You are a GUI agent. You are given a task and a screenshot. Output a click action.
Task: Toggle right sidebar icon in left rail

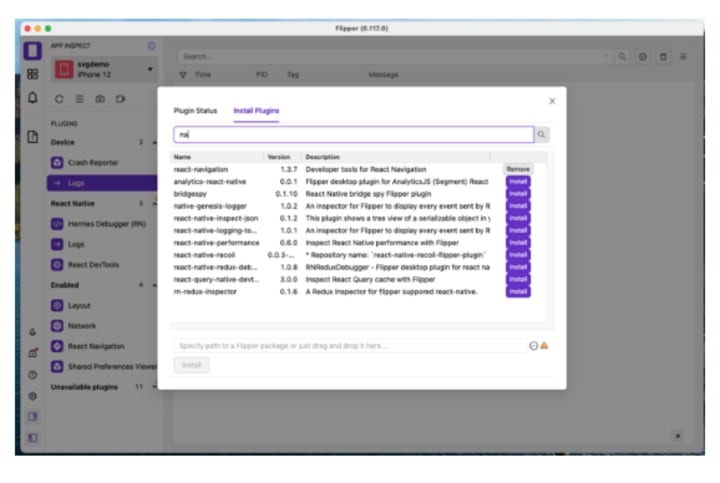tap(33, 416)
